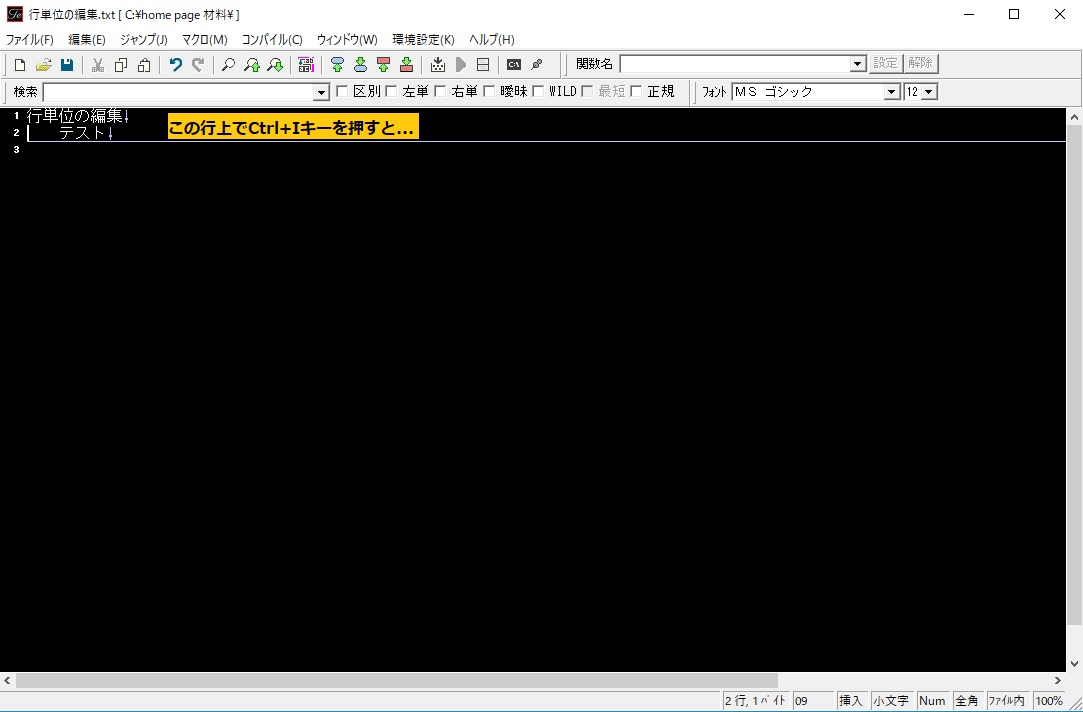Viewport: 1083px width, 712px height.
Task: Open the 編集(E) menu
Action: coord(87,39)
